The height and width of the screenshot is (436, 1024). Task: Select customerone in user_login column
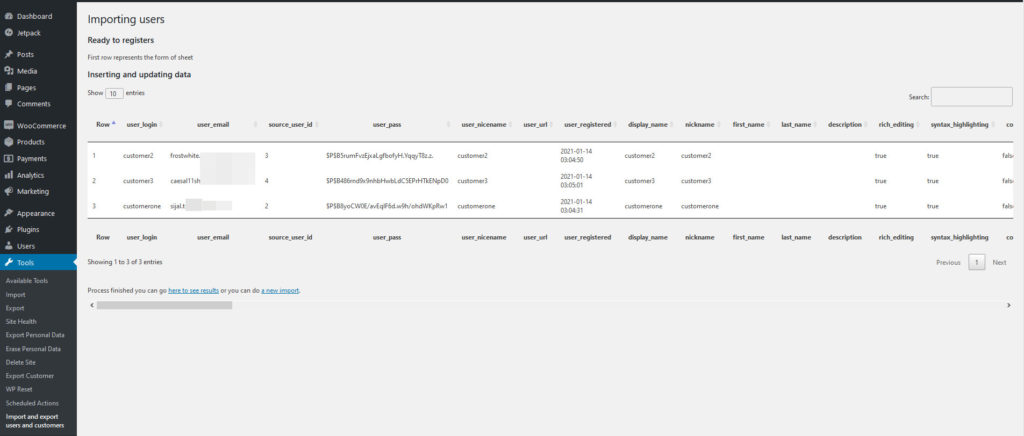coord(142,206)
